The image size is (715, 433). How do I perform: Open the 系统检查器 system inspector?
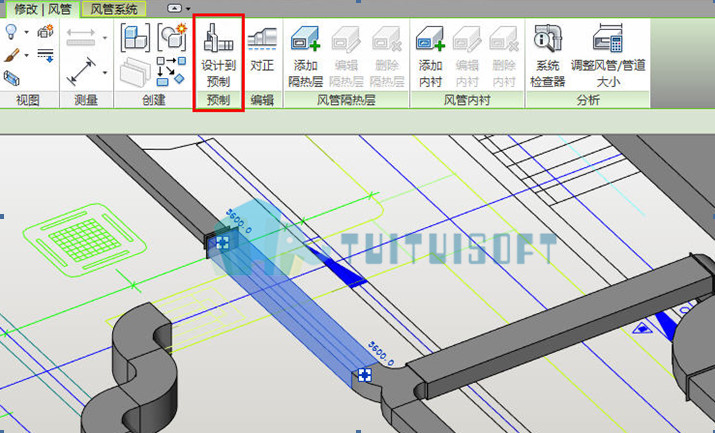tap(548, 57)
